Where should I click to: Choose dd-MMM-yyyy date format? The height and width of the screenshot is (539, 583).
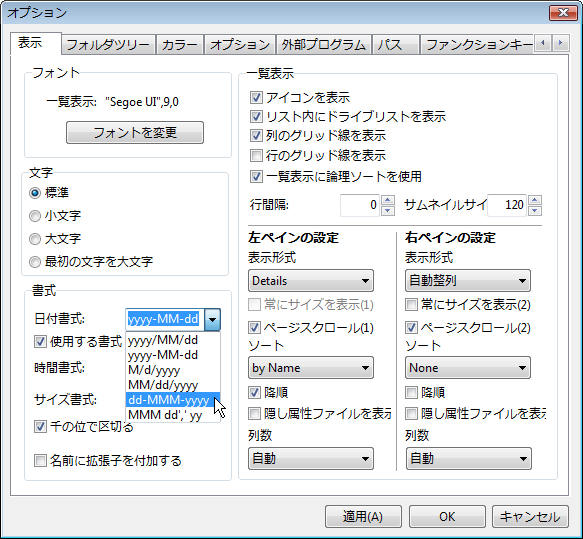pos(173,400)
